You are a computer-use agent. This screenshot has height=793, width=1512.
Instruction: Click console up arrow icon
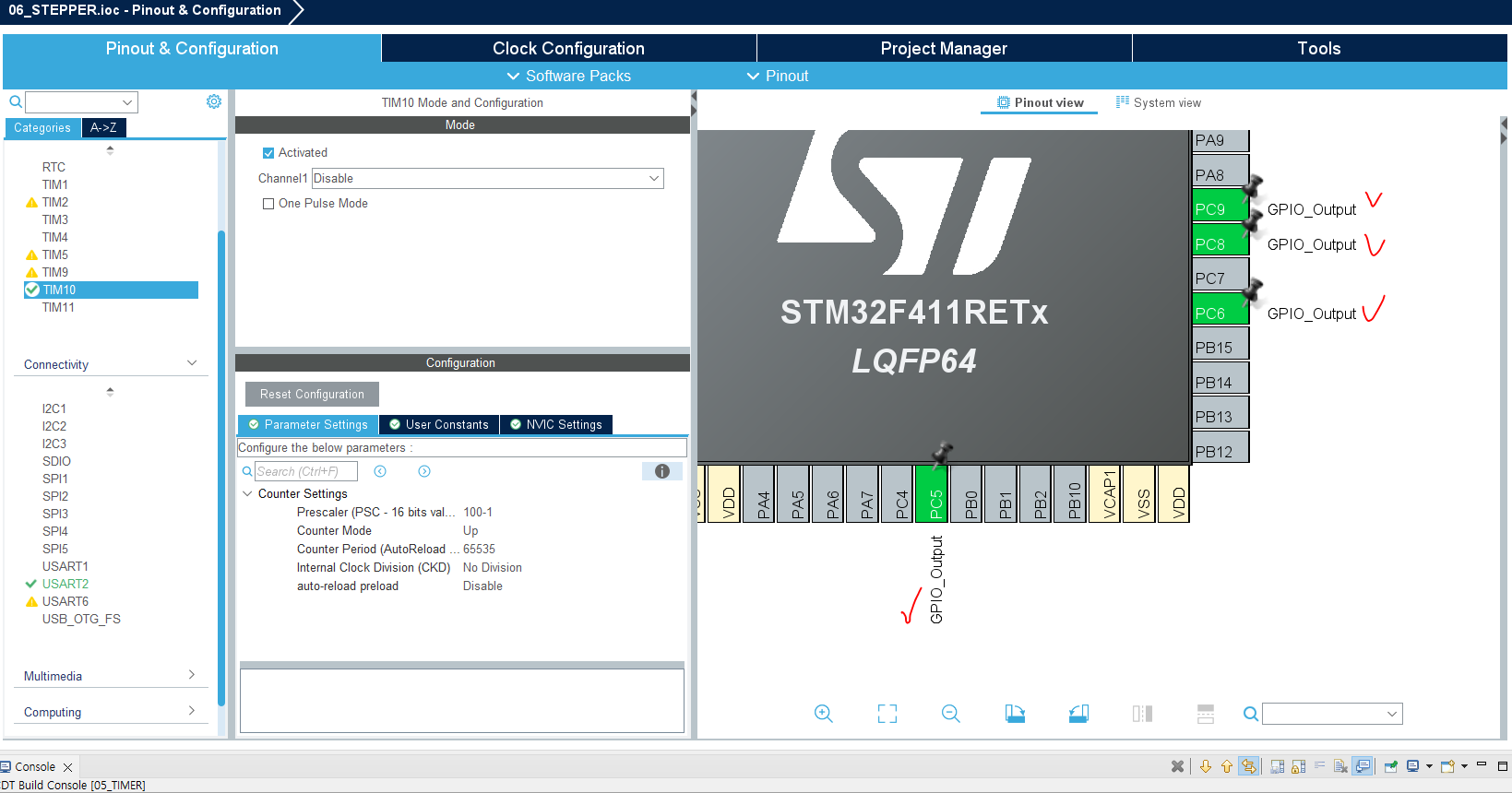[1227, 766]
